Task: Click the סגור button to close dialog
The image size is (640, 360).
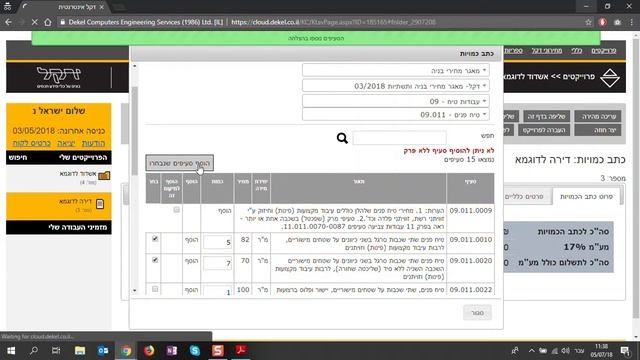Action: tap(477, 313)
